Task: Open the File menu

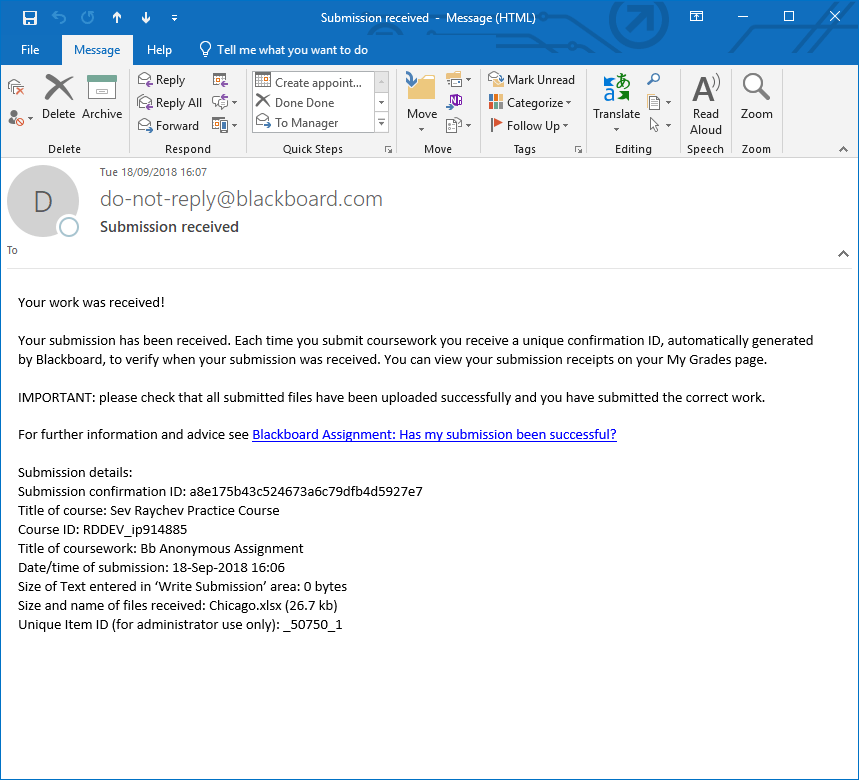Action: [30, 50]
